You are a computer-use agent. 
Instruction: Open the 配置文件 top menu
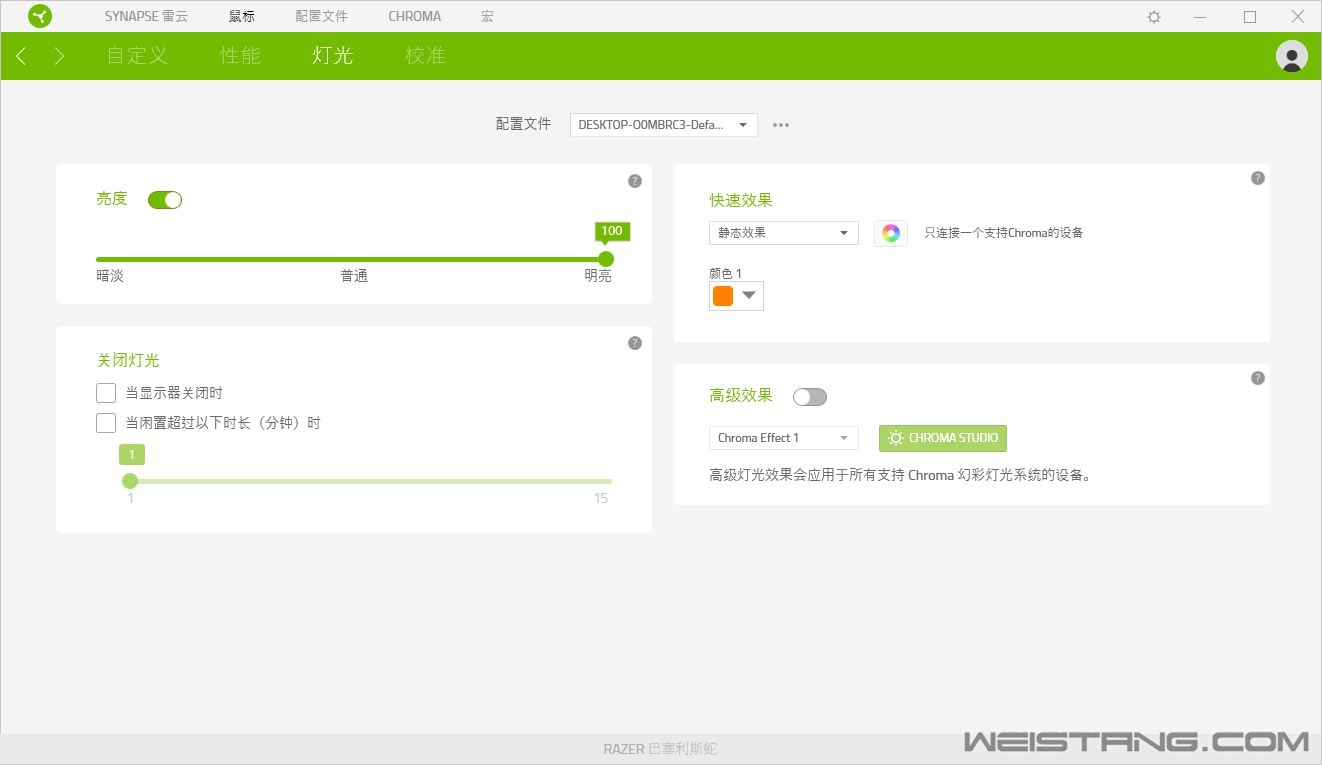tap(322, 17)
